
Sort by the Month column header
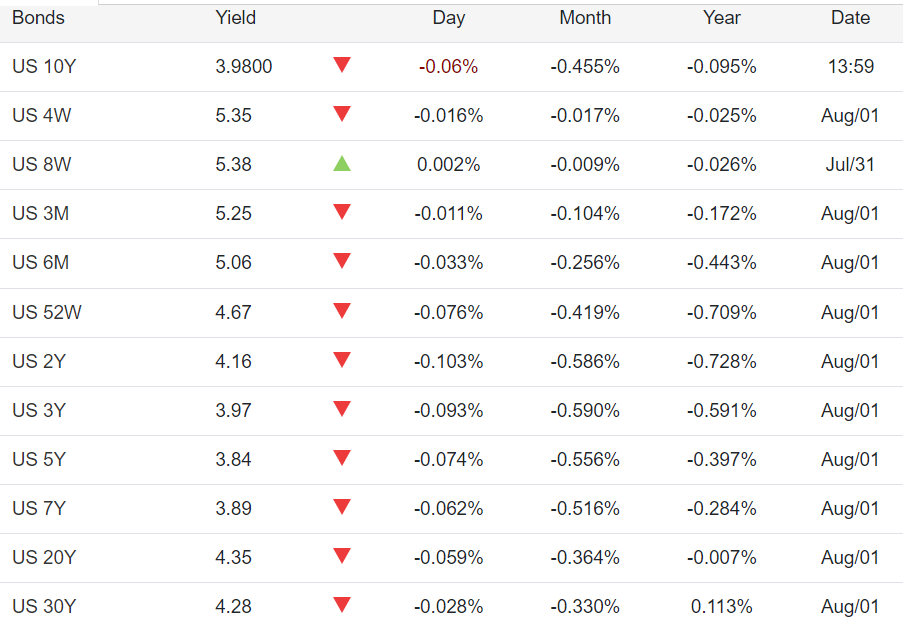point(585,18)
